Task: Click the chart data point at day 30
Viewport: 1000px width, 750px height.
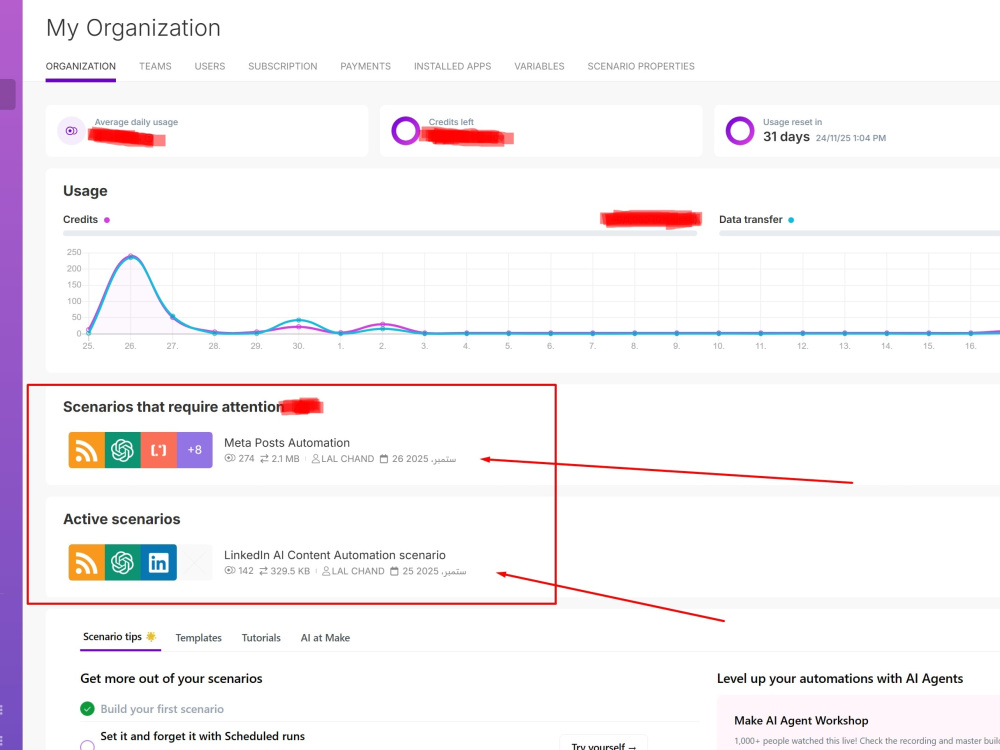Action: tap(298, 320)
